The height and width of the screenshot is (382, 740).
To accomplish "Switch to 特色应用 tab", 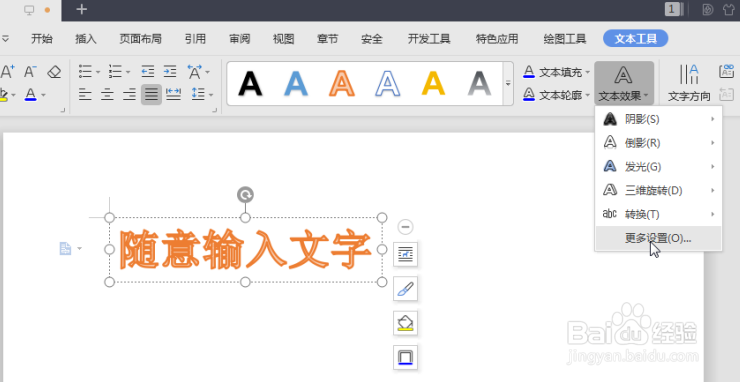I will pos(497,39).
